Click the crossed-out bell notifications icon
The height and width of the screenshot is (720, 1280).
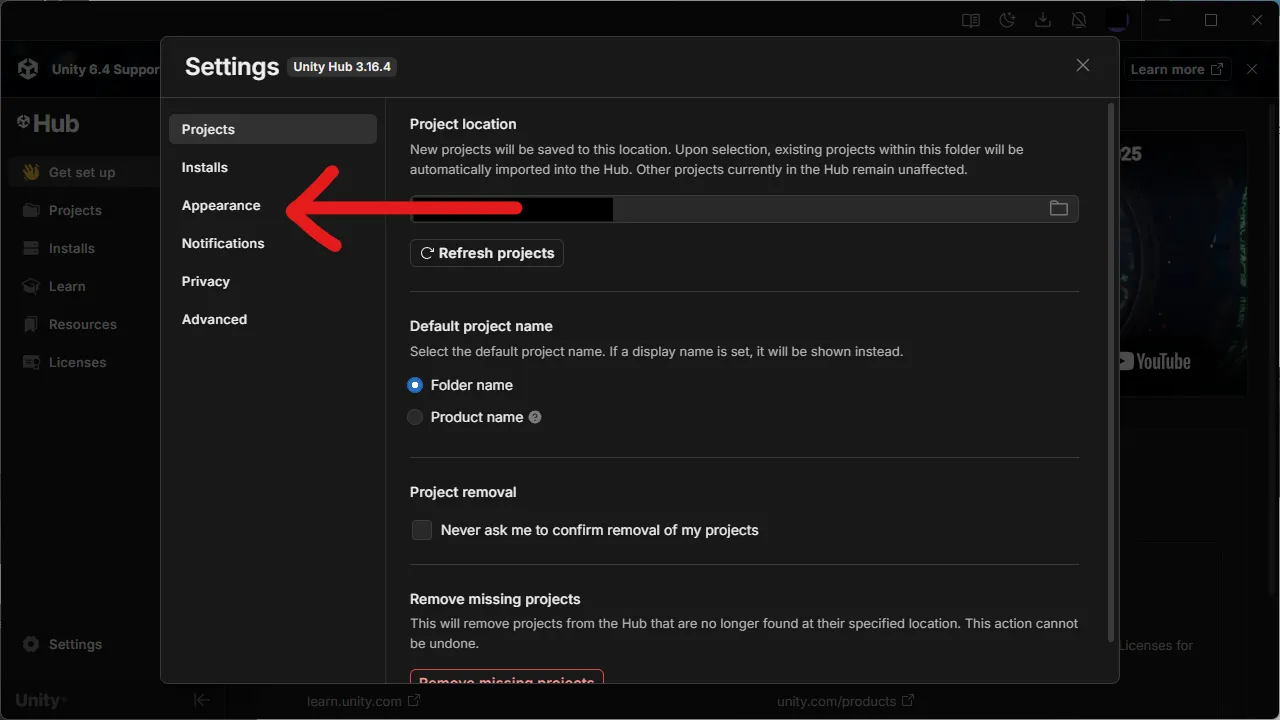tap(1079, 20)
